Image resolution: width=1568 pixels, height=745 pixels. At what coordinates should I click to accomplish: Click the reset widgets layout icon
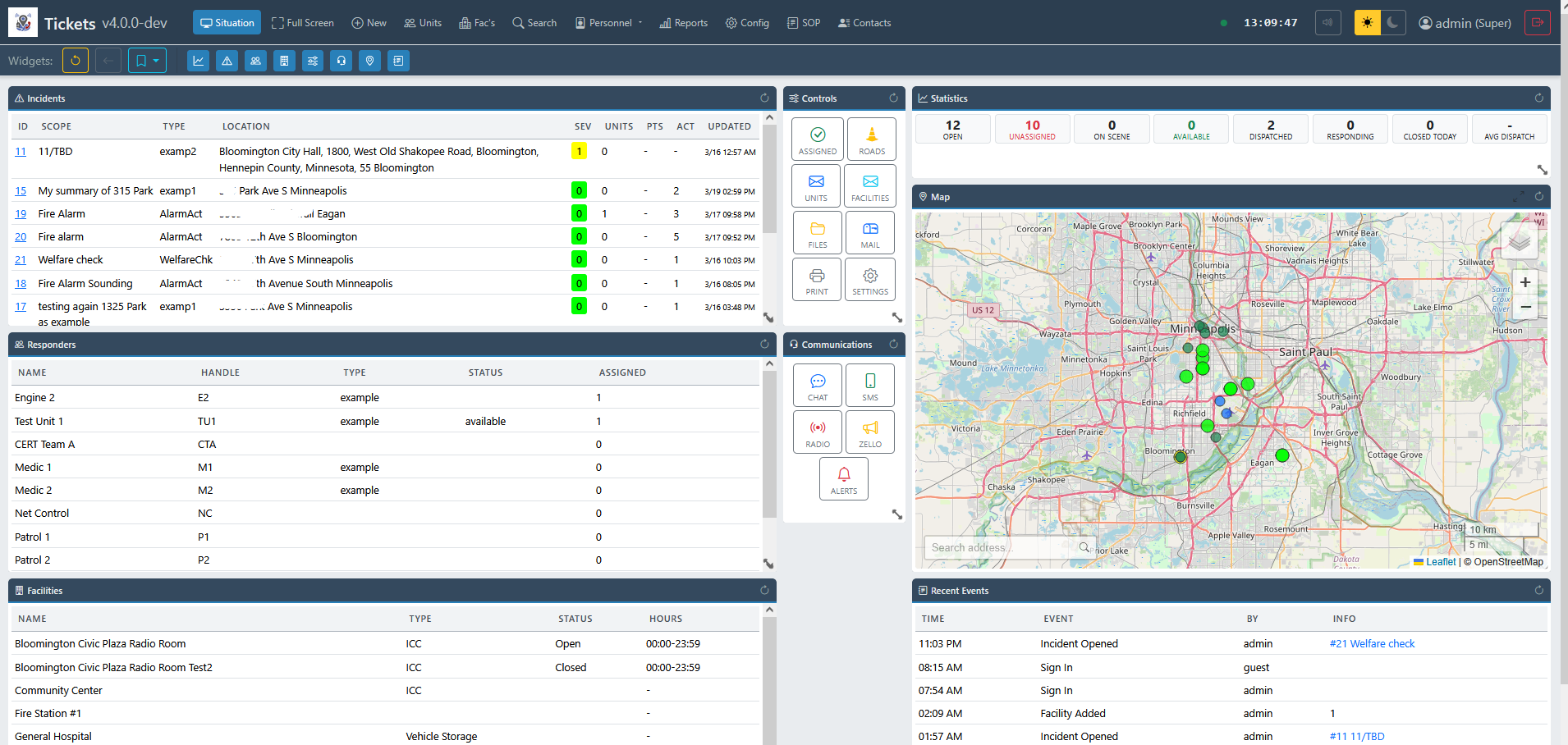[x=76, y=61]
